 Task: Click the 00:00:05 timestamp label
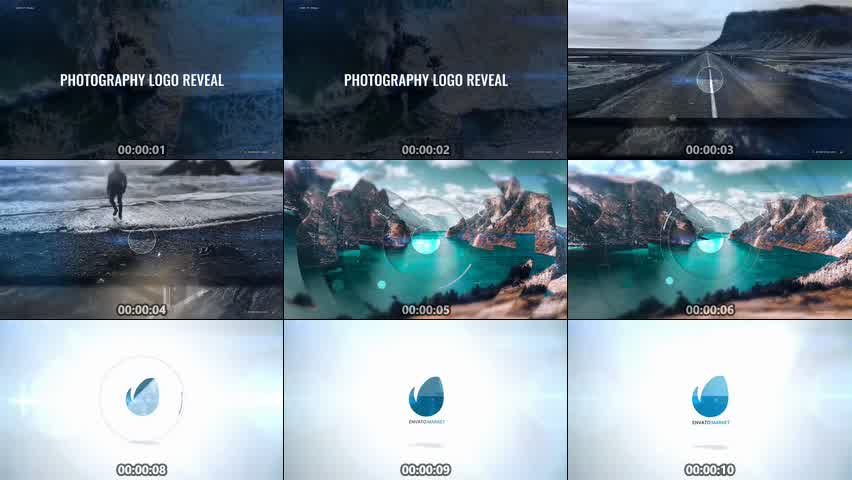click(425, 310)
